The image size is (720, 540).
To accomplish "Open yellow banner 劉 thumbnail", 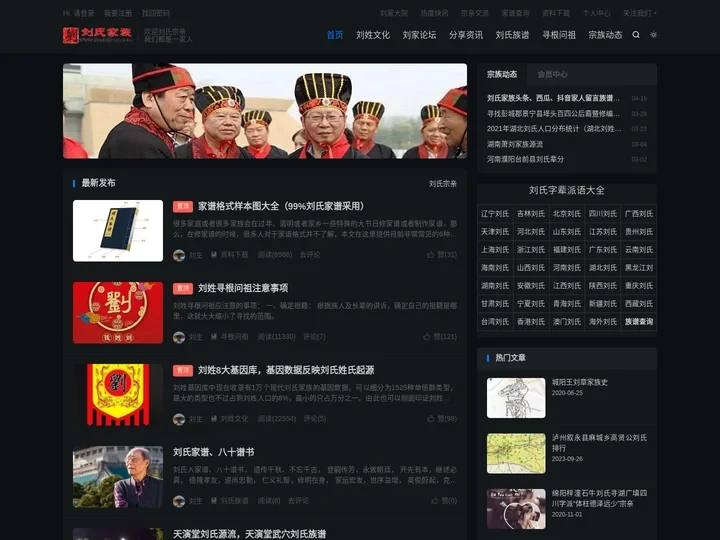I will click(118, 395).
